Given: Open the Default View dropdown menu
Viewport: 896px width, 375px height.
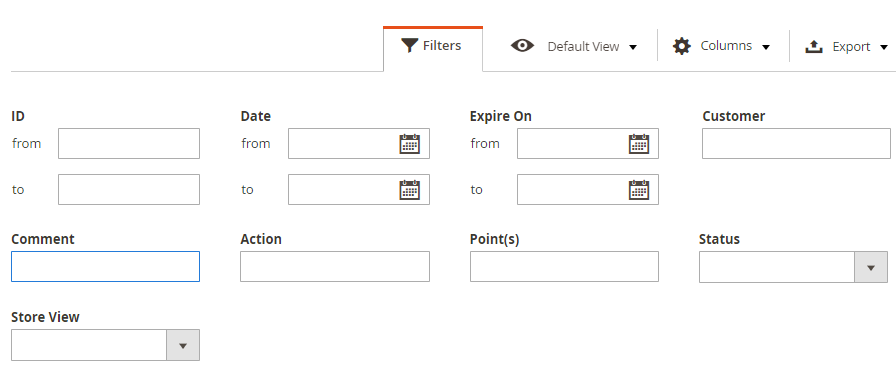Looking at the screenshot, I should [633, 47].
